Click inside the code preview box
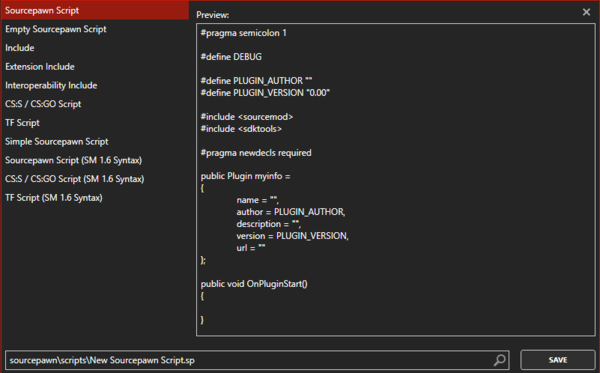Viewport: 600px width, 373px height. coord(396,180)
